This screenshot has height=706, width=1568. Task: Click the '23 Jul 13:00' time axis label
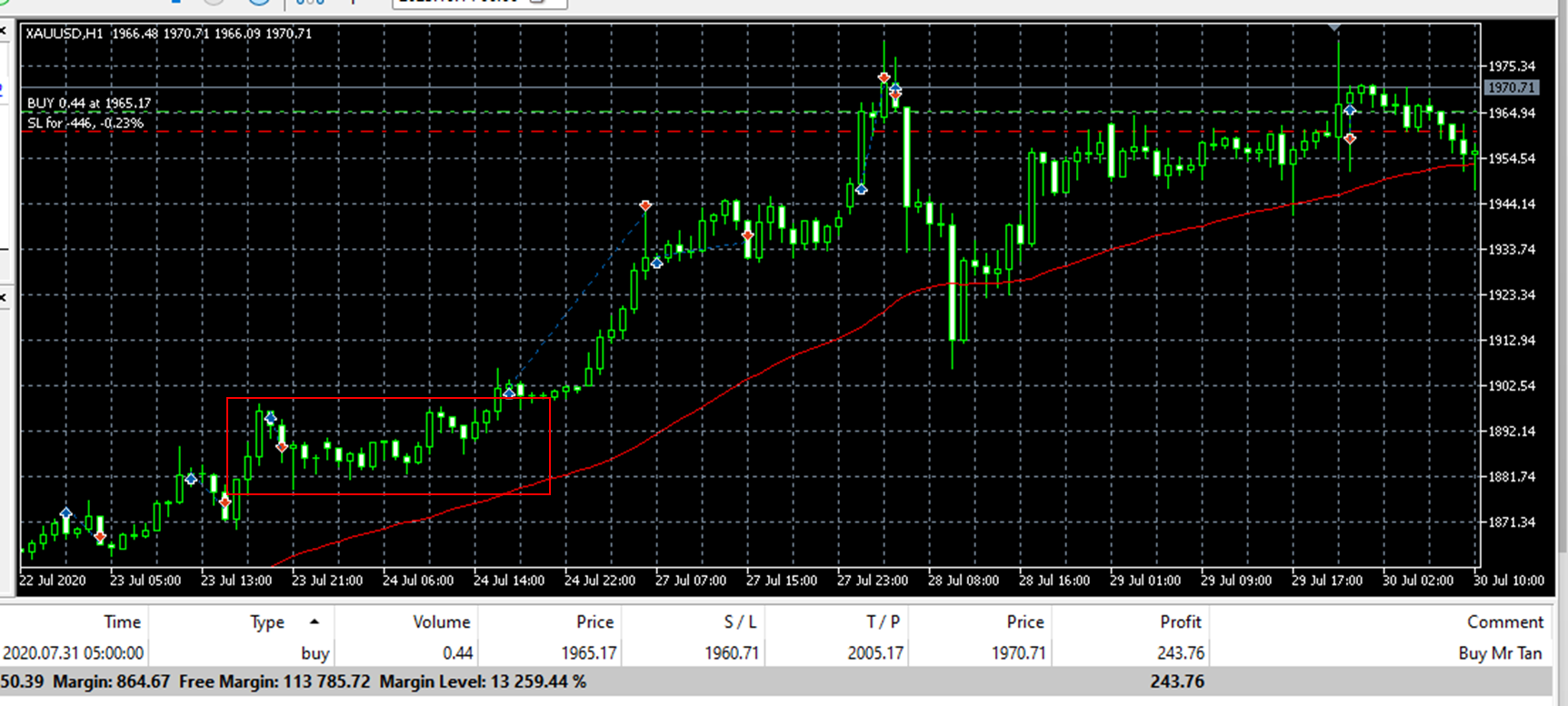pos(236,581)
